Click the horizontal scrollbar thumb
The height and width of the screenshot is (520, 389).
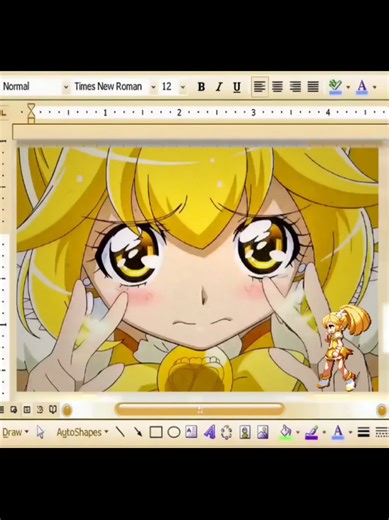click(199, 409)
